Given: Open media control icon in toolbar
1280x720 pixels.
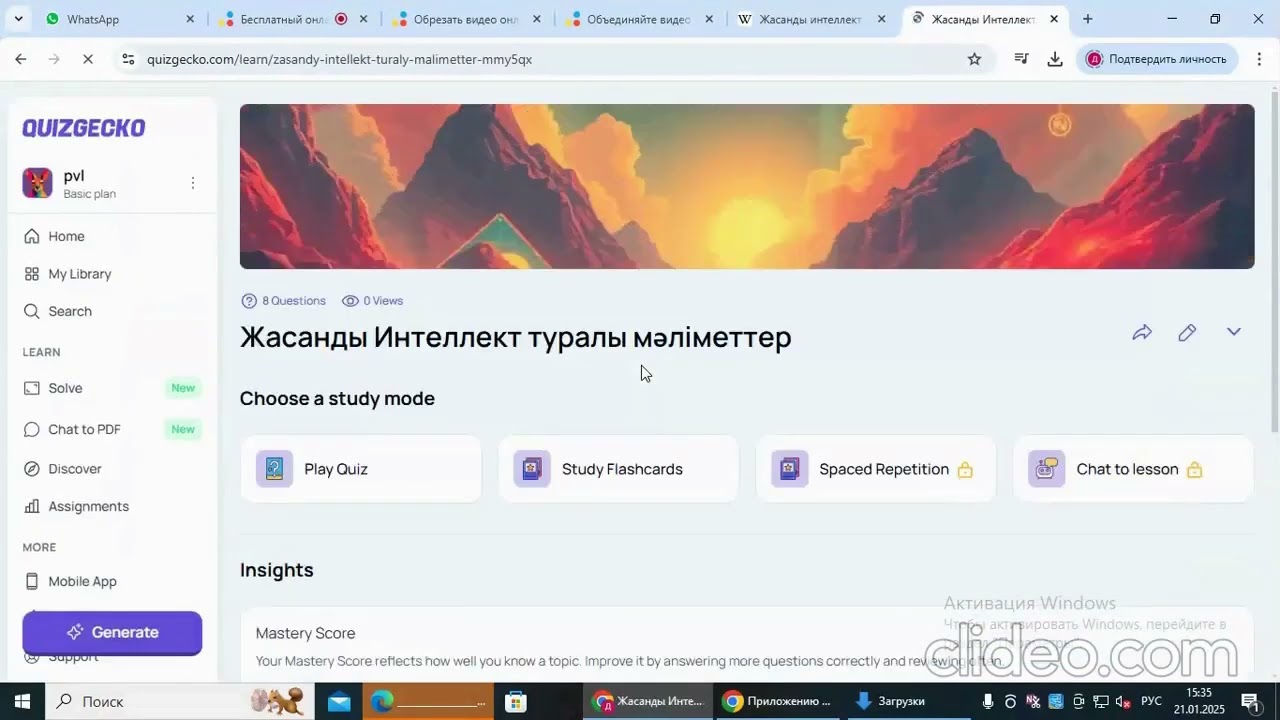Looking at the screenshot, I should (1021, 59).
